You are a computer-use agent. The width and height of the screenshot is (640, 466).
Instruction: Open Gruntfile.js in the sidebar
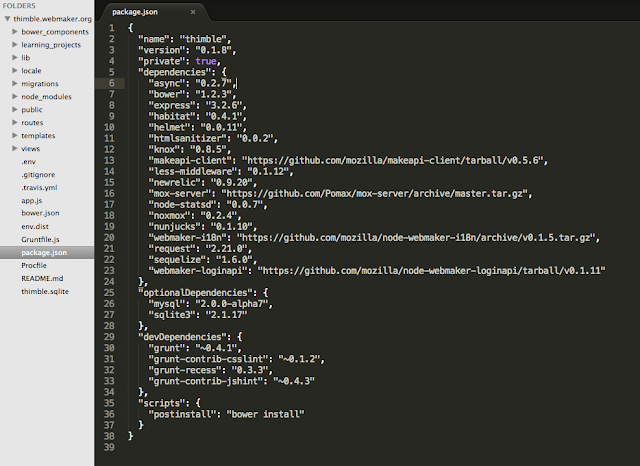click(x=40, y=240)
